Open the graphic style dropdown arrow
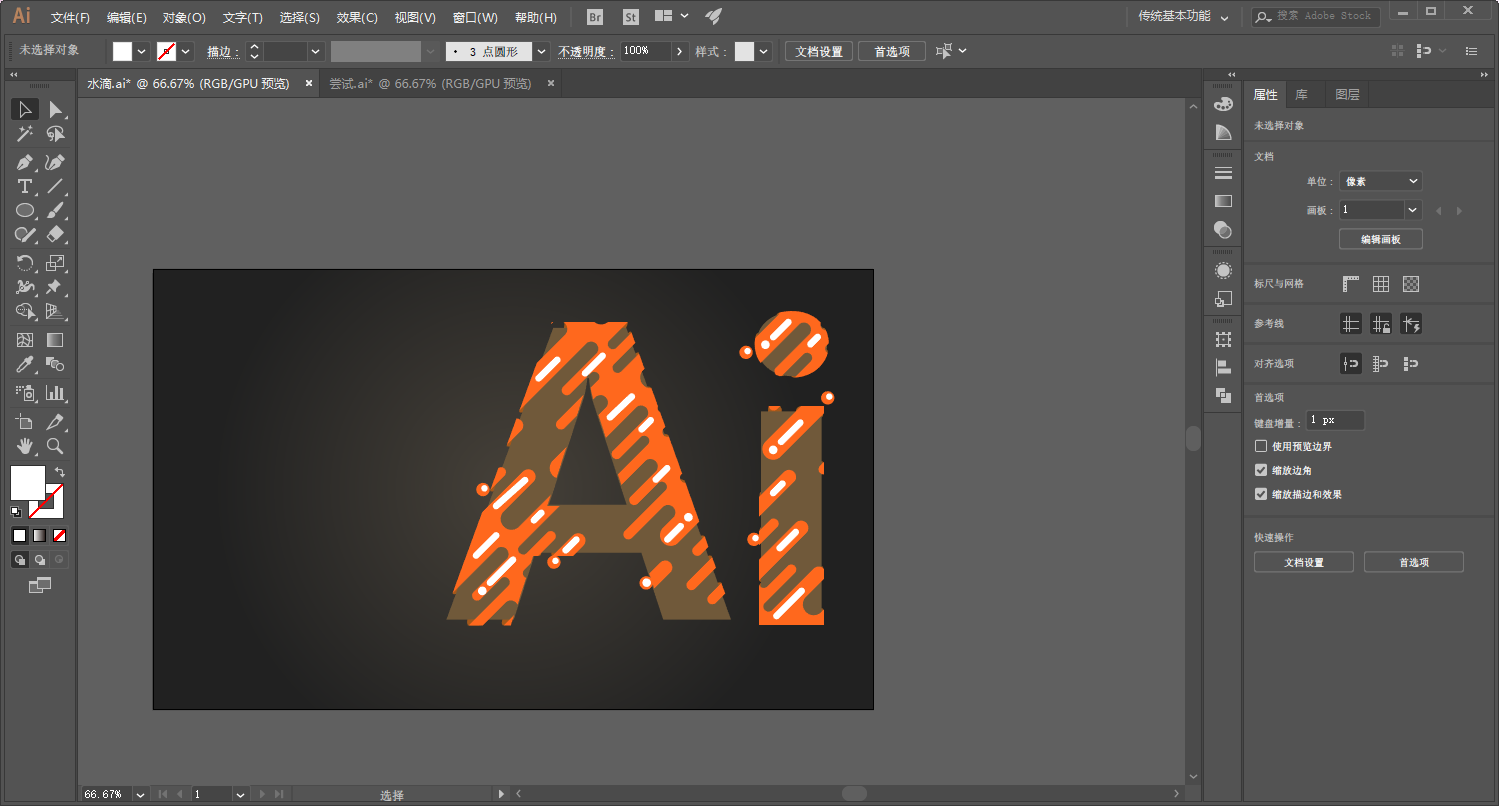This screenshot has height=806, width=1499. (x=765, y=51)
